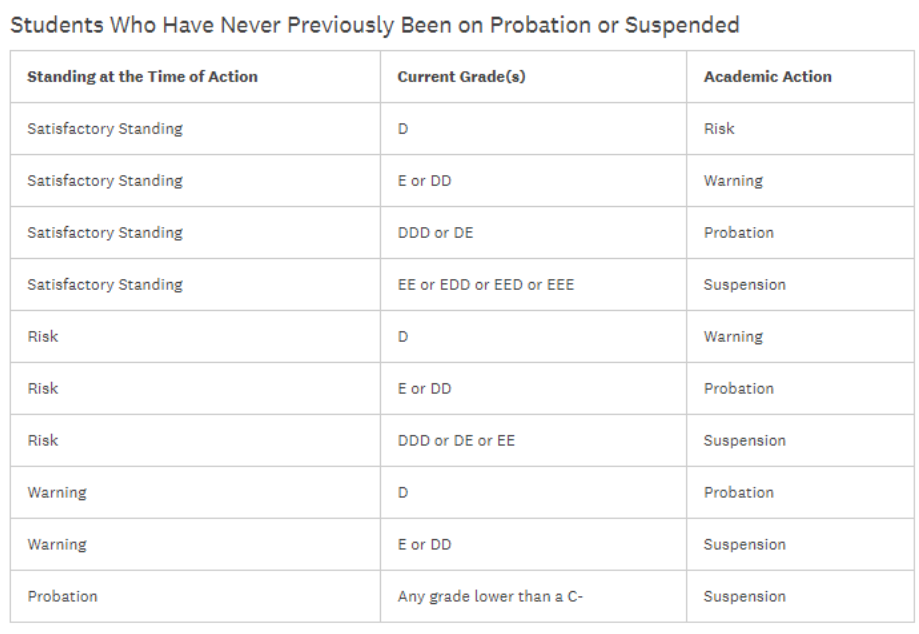Screen dimensions: 919x634
Task: Click the grade cell reading exactly "DDD or DE"
Action: (435, 233)
